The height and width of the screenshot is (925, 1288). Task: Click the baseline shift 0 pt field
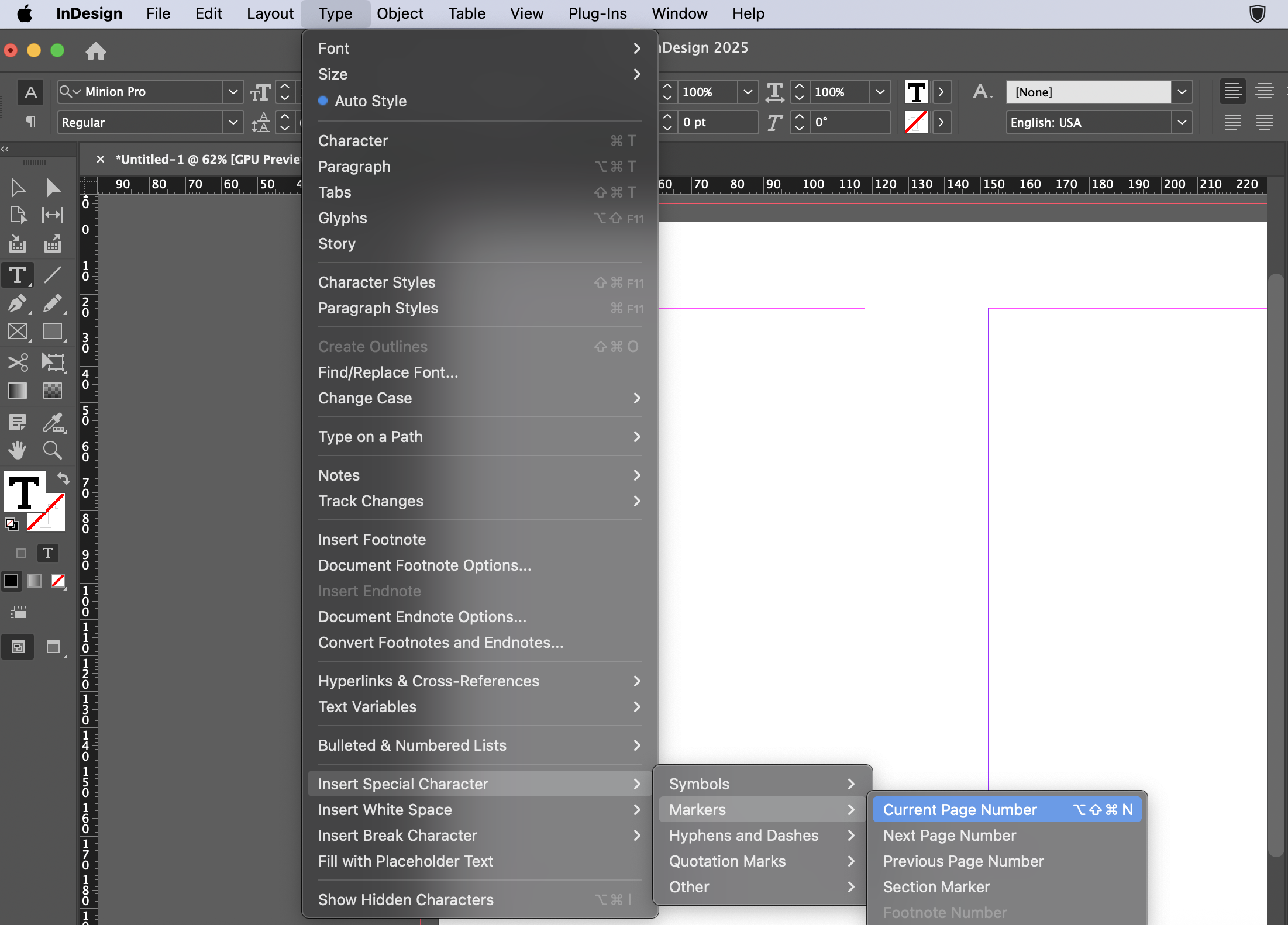click(x=718, y=122)
